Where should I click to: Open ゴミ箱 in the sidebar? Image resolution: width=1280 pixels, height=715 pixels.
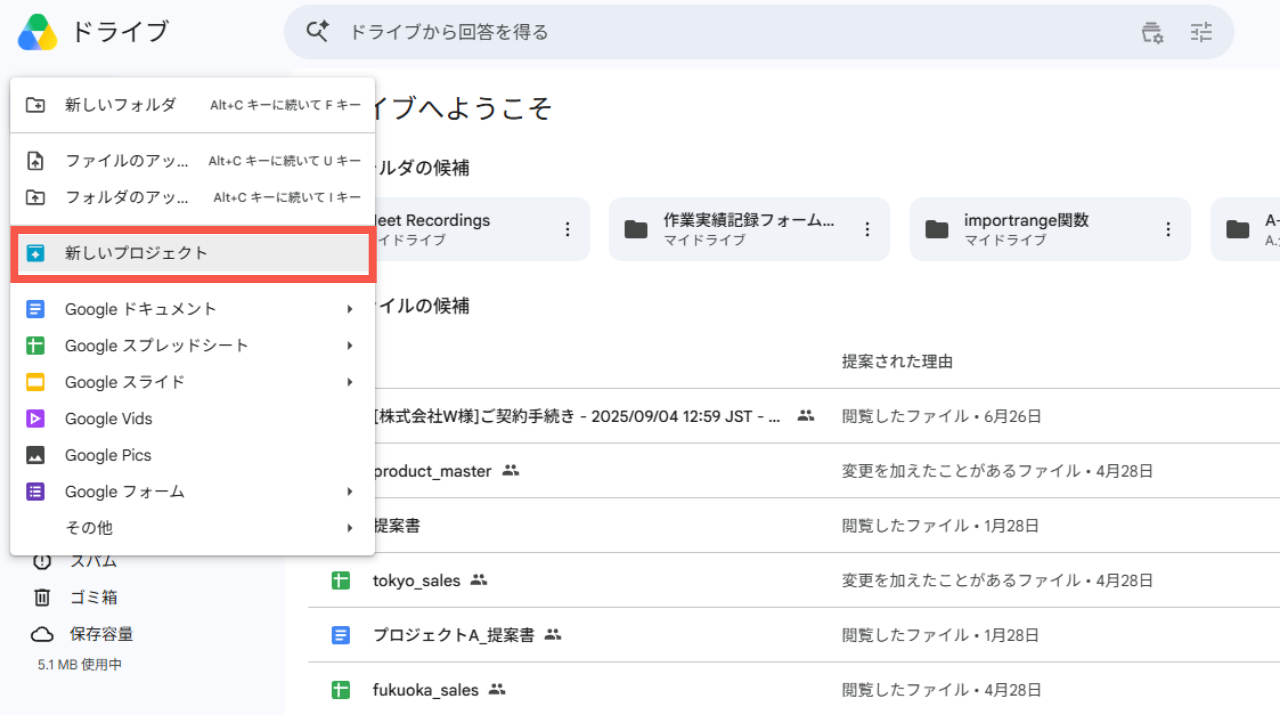93,597
